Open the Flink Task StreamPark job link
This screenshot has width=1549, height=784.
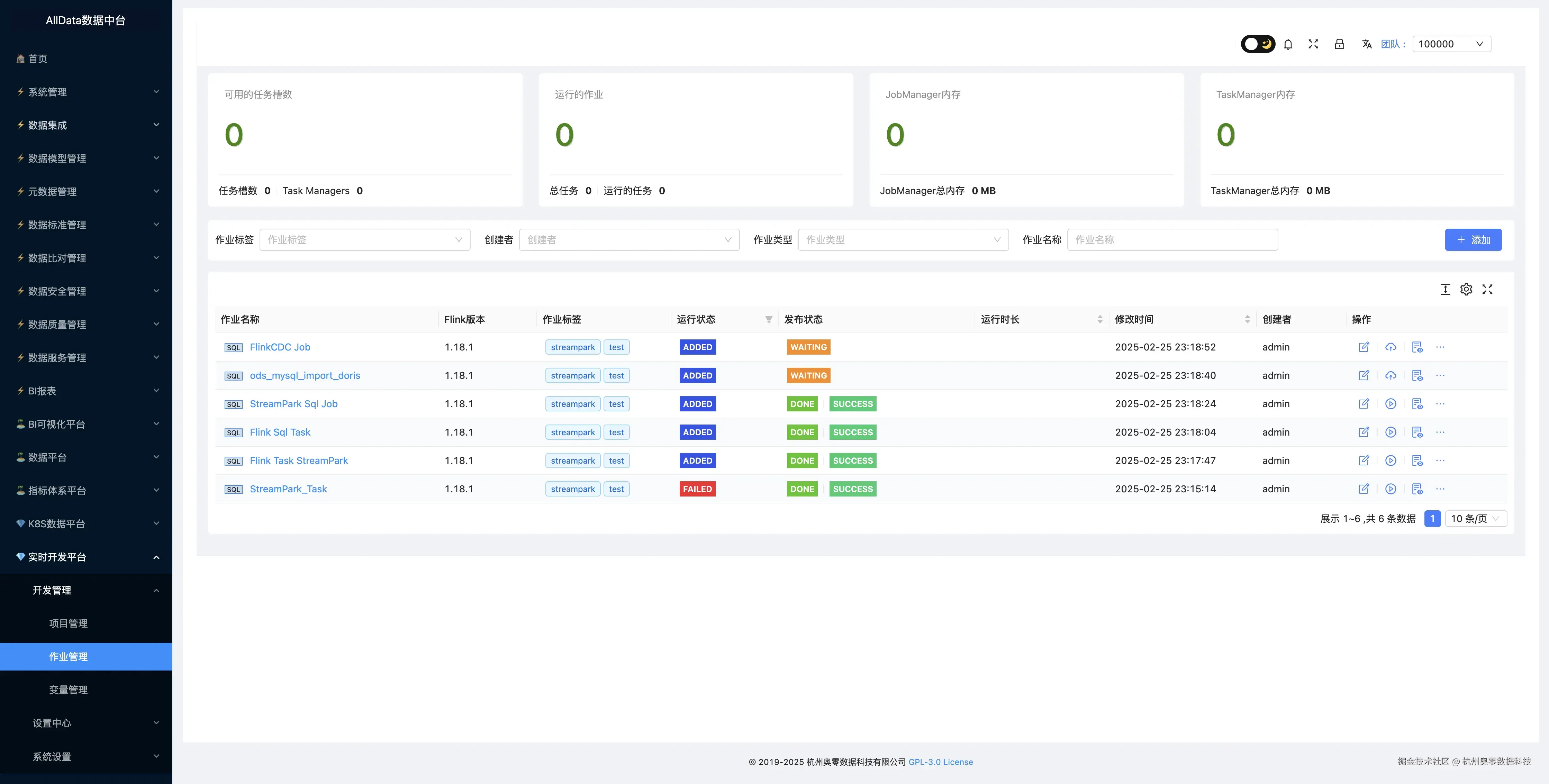point(299,461)
